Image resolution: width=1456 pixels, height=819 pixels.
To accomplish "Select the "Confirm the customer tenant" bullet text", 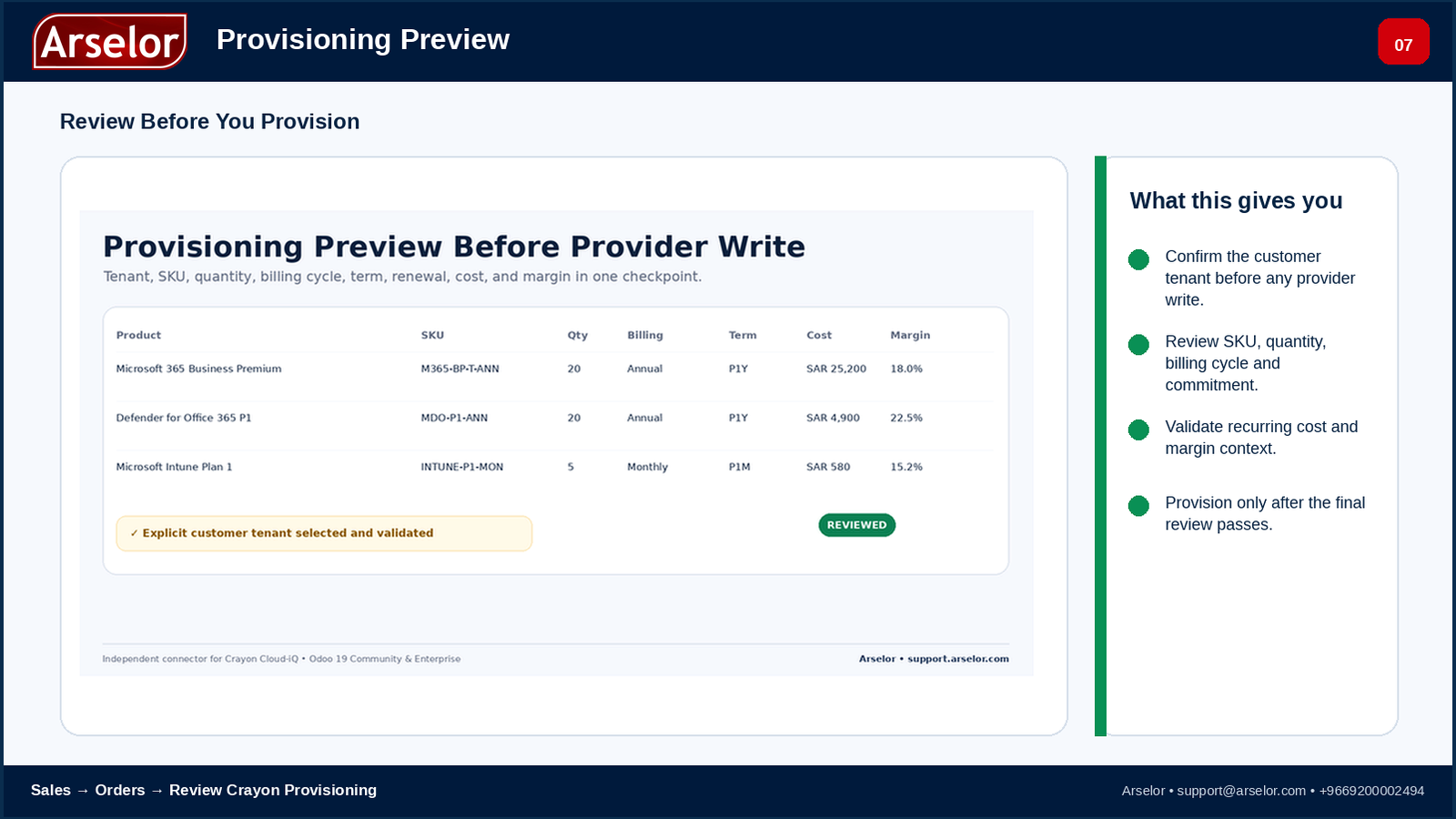I will pos(1259,278).
